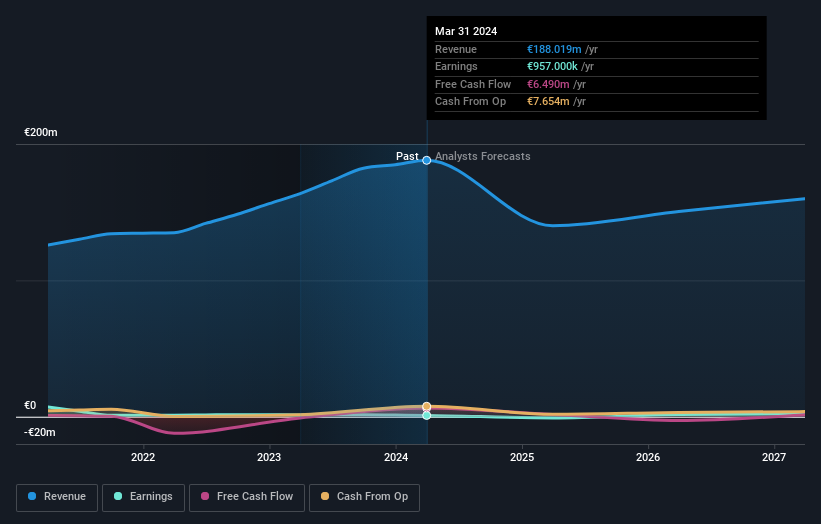Click the 2025 x-axis label
Image resolution: width=821 pixels, height=524 pixels.
click(522, 457)
